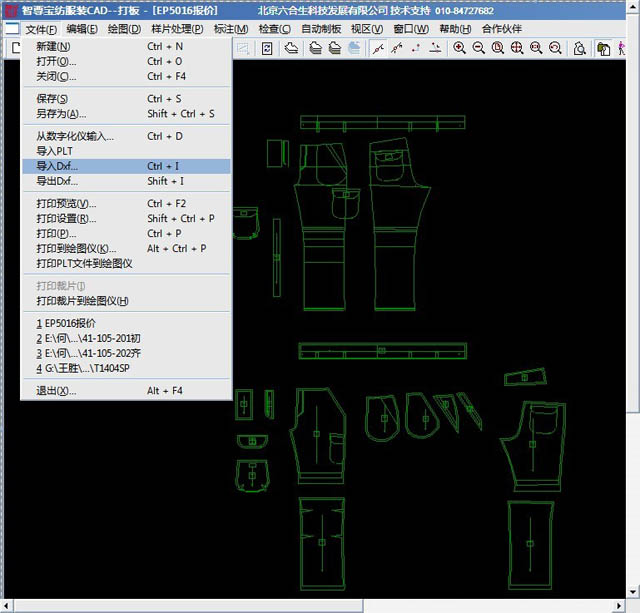Click the zoom window magnifier icon

tap(536, 48)
